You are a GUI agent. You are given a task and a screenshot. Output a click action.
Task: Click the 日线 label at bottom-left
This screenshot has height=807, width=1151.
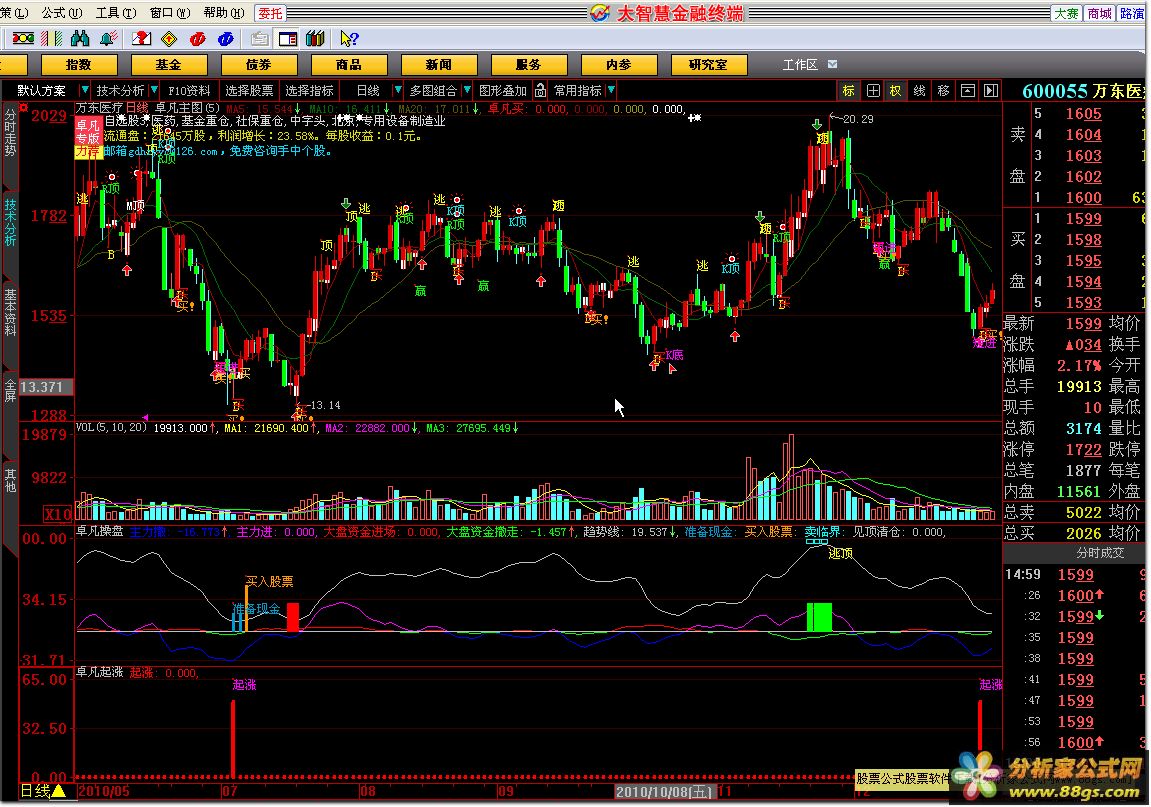pos(35,791)
